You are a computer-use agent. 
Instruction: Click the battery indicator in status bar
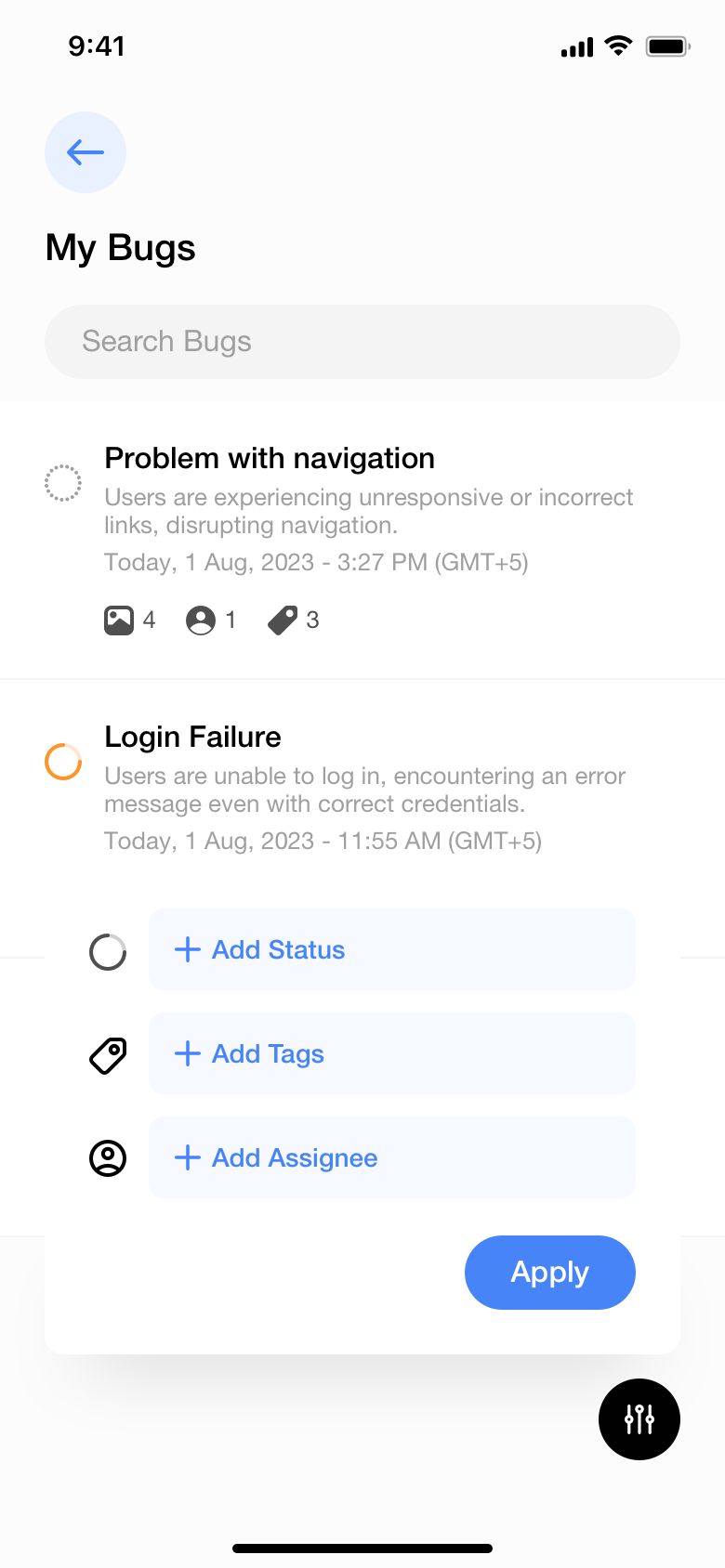(667, 46)
